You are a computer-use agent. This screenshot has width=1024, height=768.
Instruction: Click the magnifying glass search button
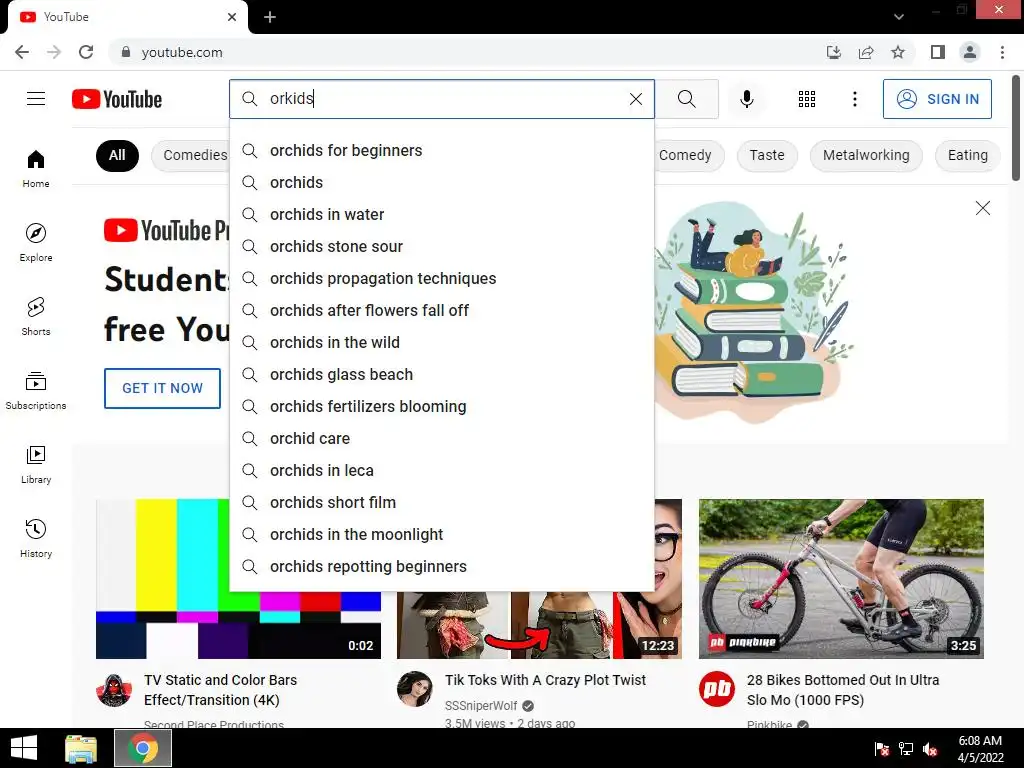[x=686, y=99]
